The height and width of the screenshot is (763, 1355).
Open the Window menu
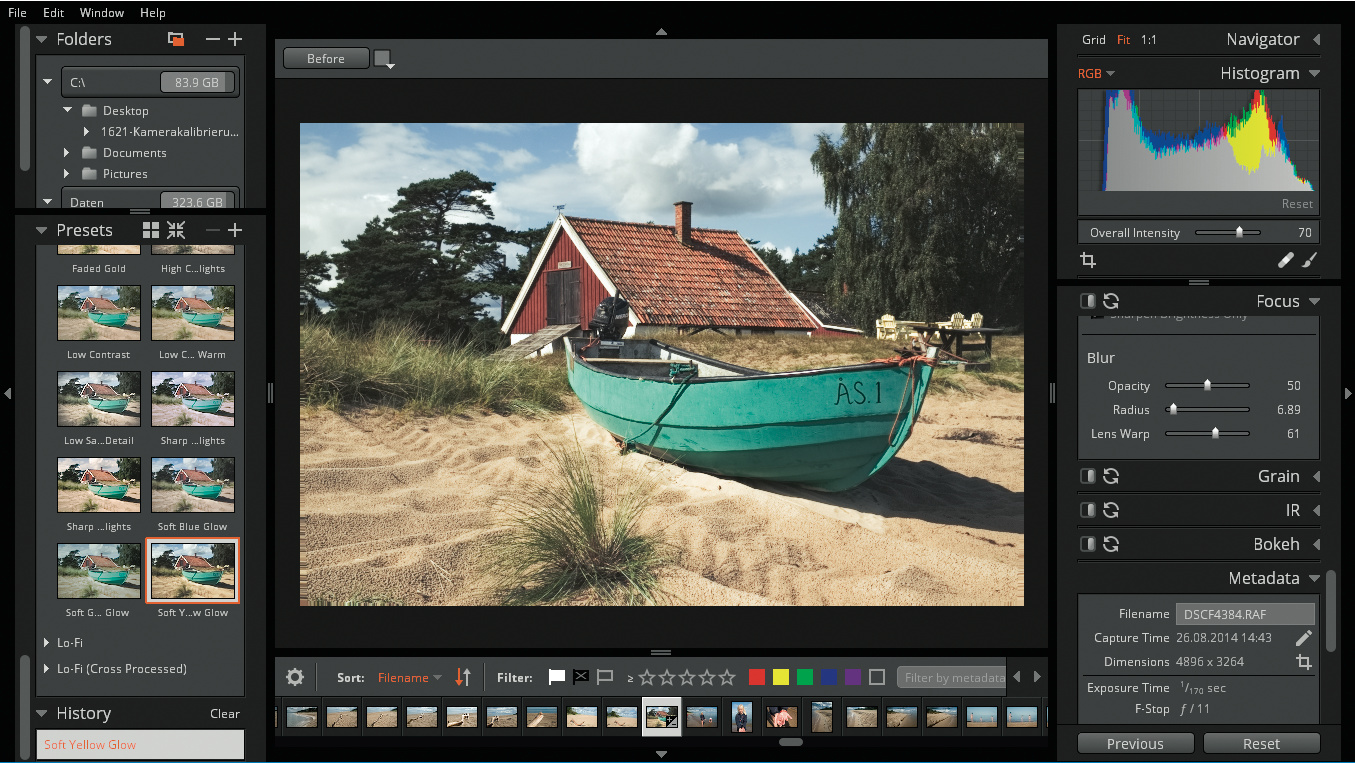(101, 13)
